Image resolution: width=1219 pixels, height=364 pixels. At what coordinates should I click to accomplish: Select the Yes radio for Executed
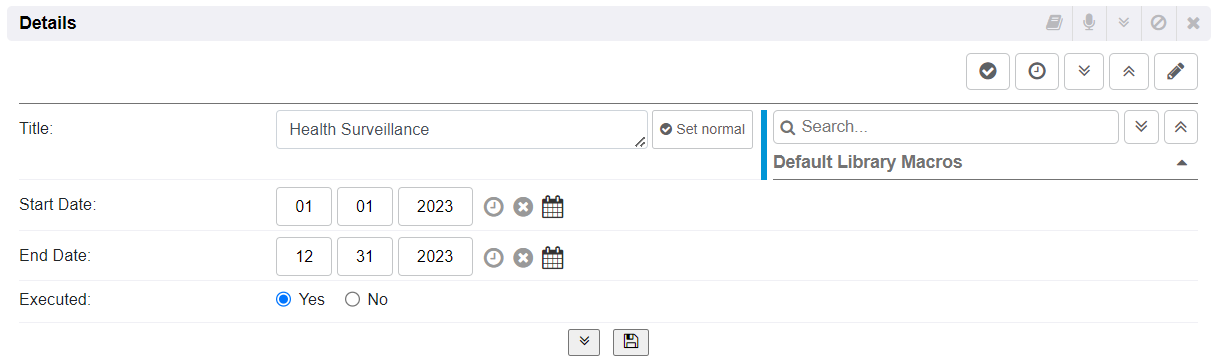tap(284, 299)
